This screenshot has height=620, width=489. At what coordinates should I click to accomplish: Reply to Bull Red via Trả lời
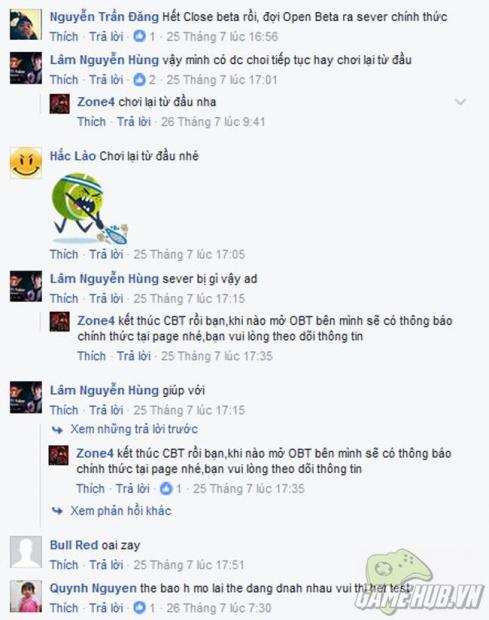pyautogui.click(x=106, y=565)
